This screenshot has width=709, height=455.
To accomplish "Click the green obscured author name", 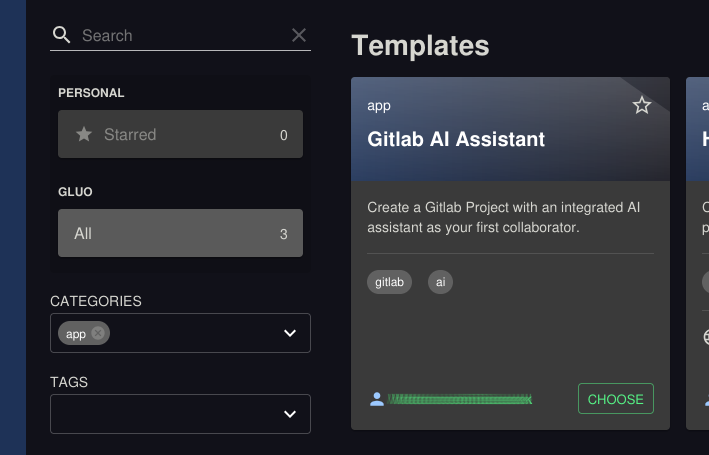I will click(460, 399).
